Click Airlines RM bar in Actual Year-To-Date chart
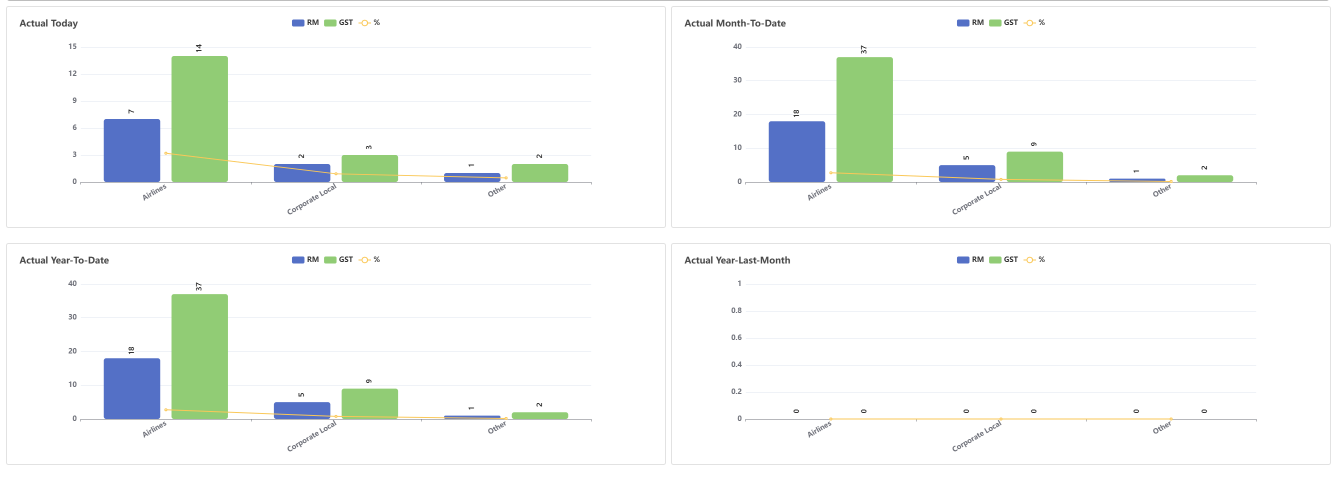This screenshot has width=1340, height=477. tap(132, 388)
